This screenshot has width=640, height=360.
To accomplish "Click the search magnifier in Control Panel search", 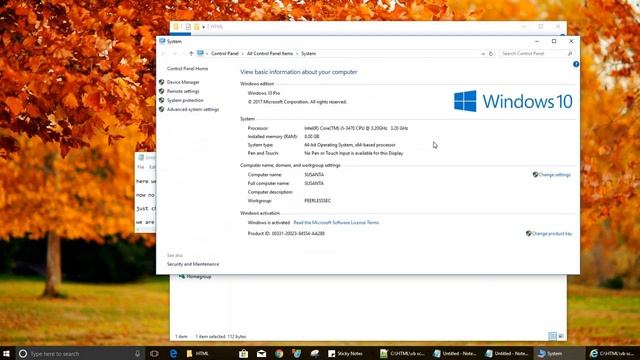I will pos(570,53).
